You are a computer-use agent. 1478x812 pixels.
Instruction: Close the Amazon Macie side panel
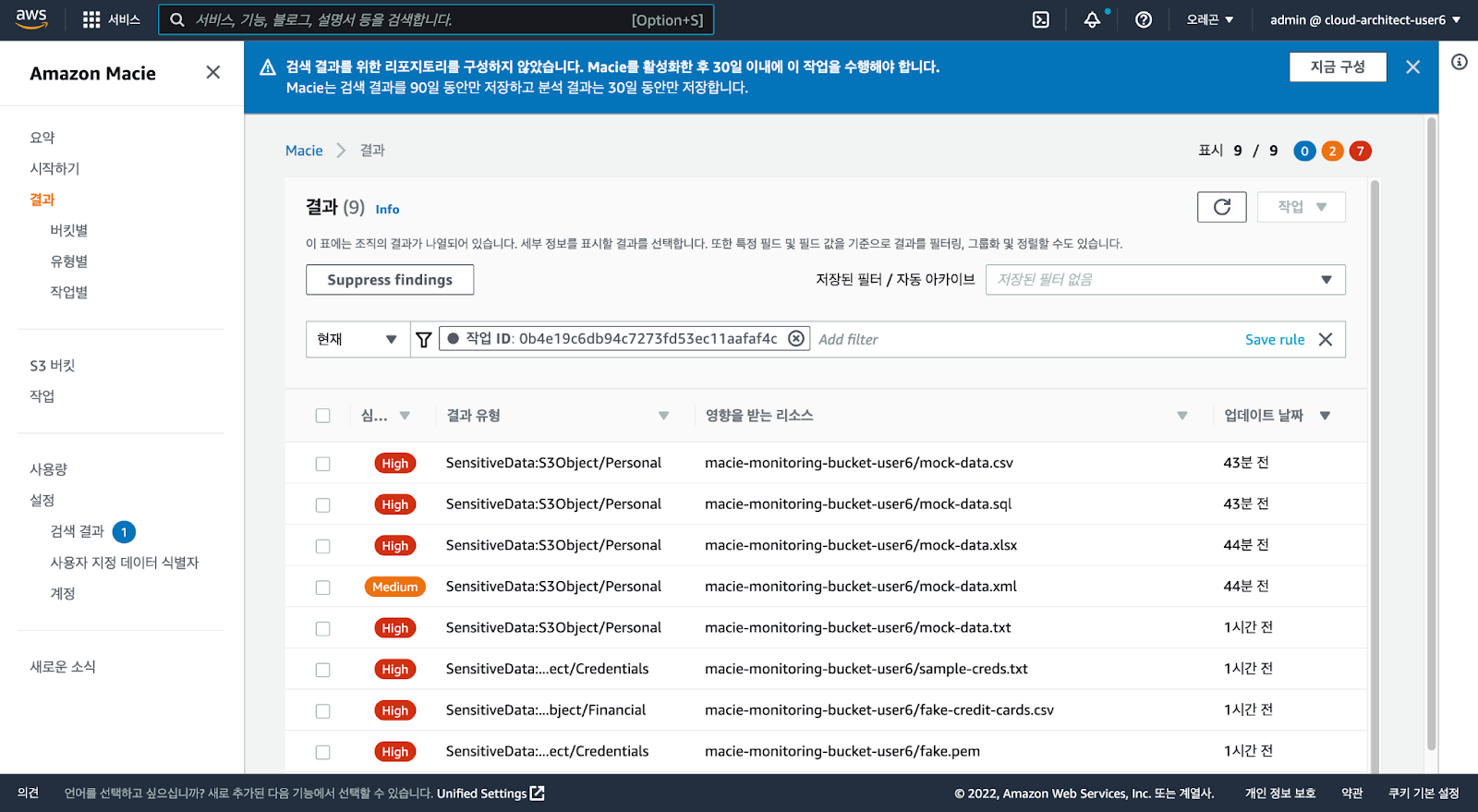pos(213,72)
